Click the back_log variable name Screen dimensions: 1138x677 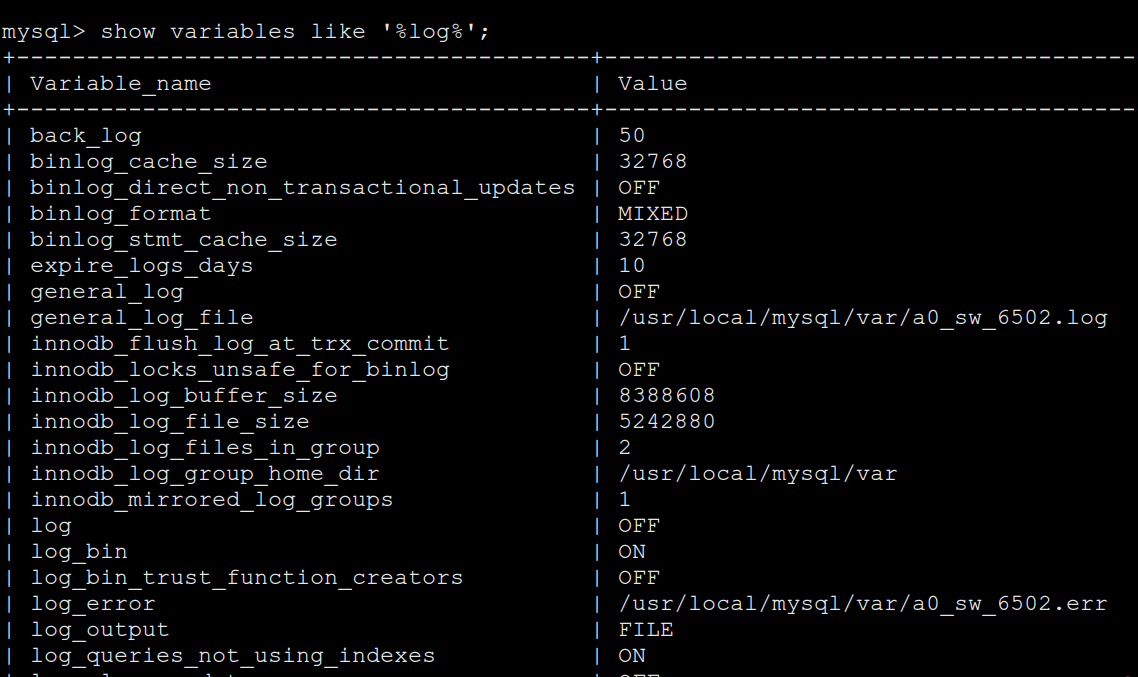point(85,135)
